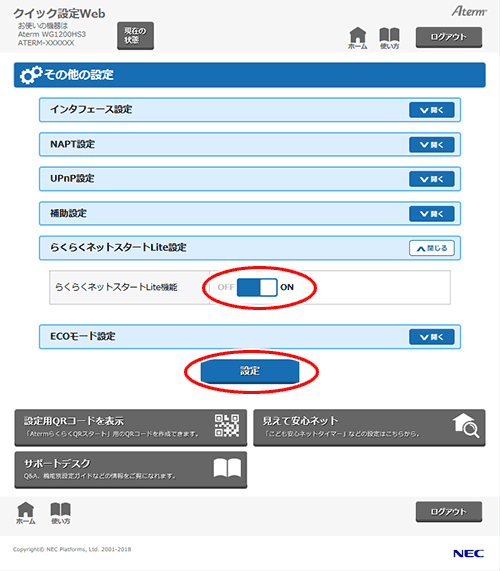Open 設定用QRコードを表示 panel
This screenshot has width=500, height=571.
point(131,428)
